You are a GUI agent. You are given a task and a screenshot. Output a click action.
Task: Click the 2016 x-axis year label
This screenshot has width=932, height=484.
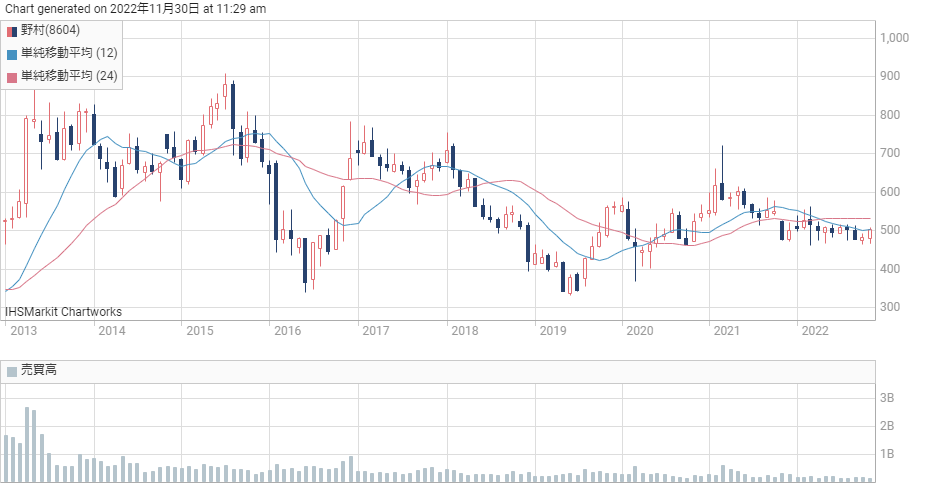tap(288, 331)
